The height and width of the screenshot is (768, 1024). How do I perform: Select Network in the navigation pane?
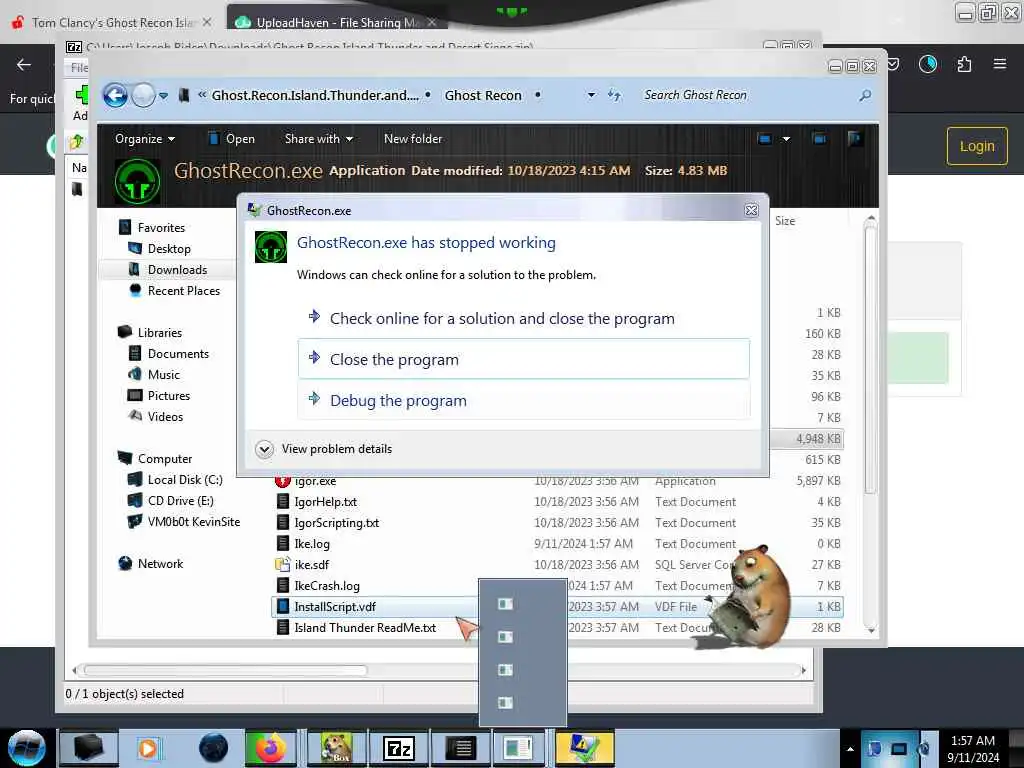[159, 564]
